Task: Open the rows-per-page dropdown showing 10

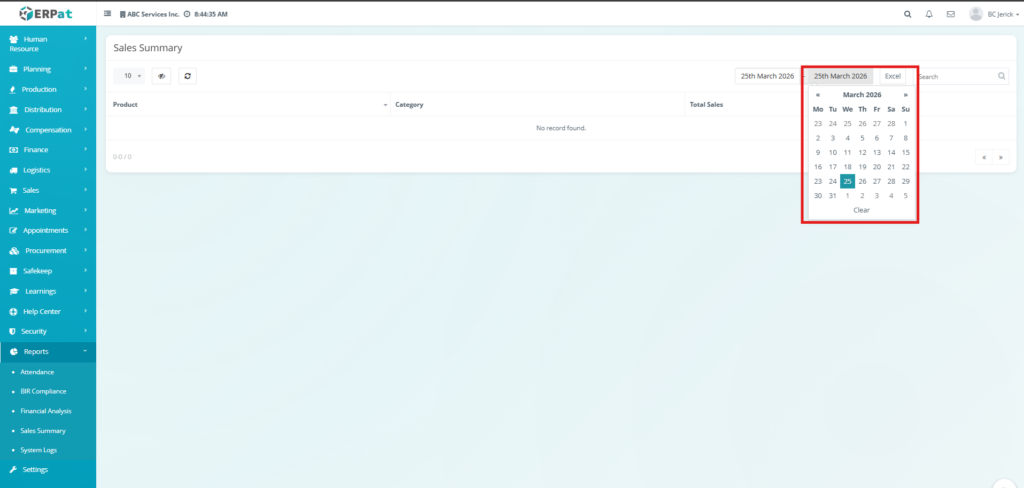Action: (130, 76)
